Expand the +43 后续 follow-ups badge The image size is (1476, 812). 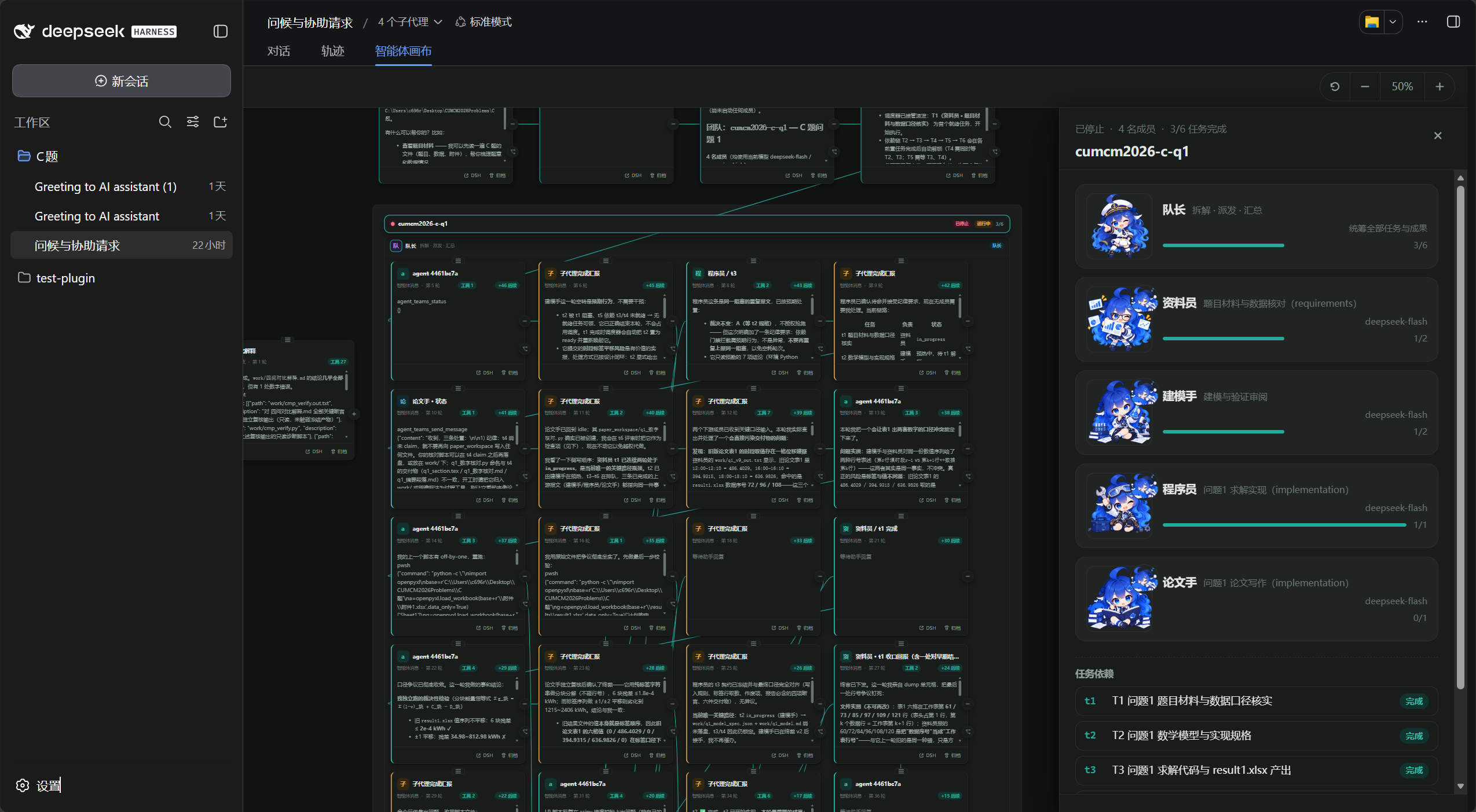(x=803, y=285)
